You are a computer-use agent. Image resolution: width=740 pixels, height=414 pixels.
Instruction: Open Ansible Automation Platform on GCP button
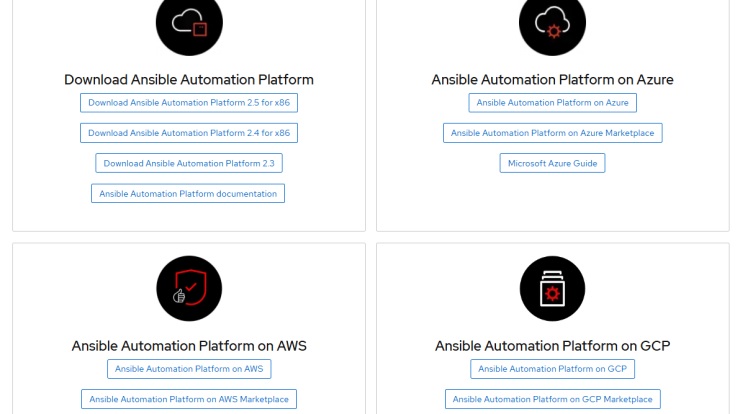[552, 369]
